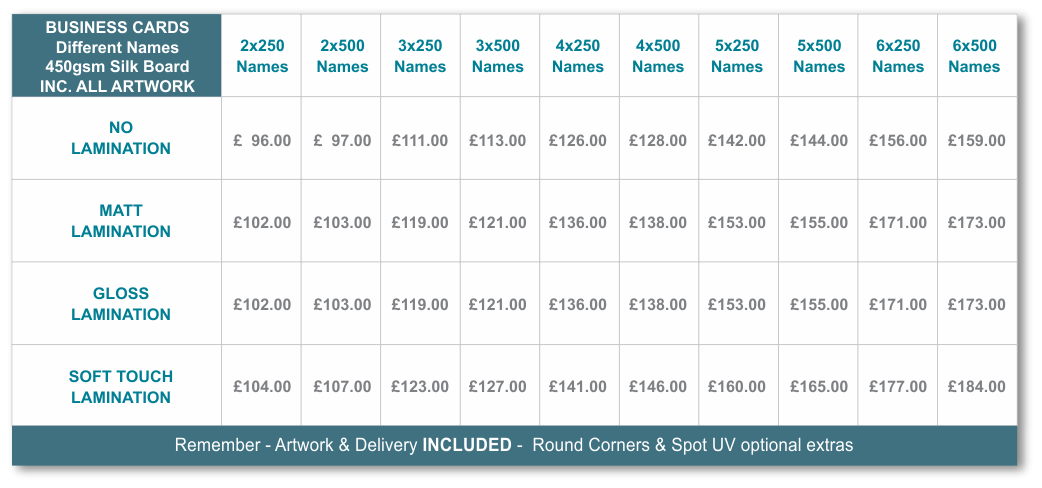The height and width of the screenshot is (488, 1042).
Task: Click the 5x500 Names column header
Action: pyautogui.click(x=819, y=56)
